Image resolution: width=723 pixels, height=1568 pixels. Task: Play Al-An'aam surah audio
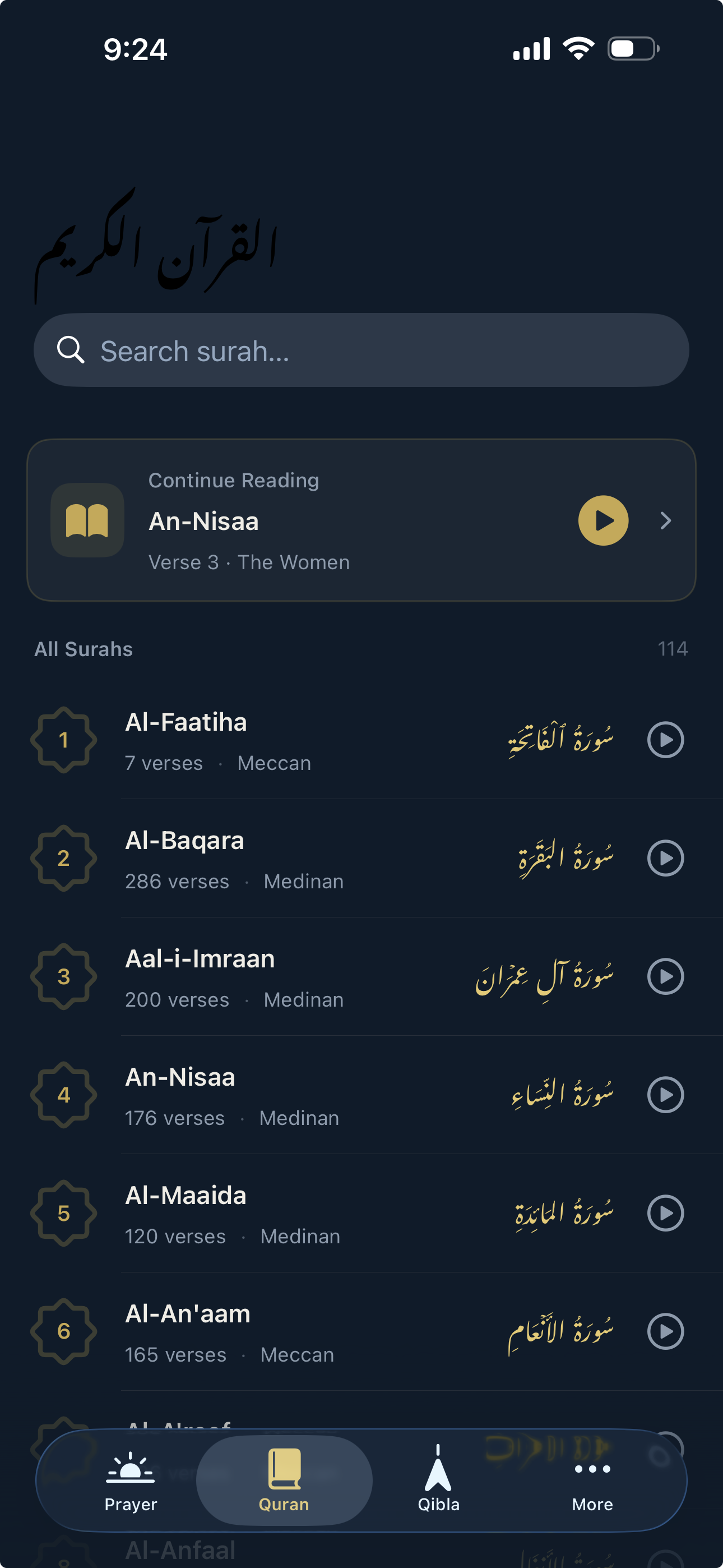pyautogui.click(x=665, y=1331)
